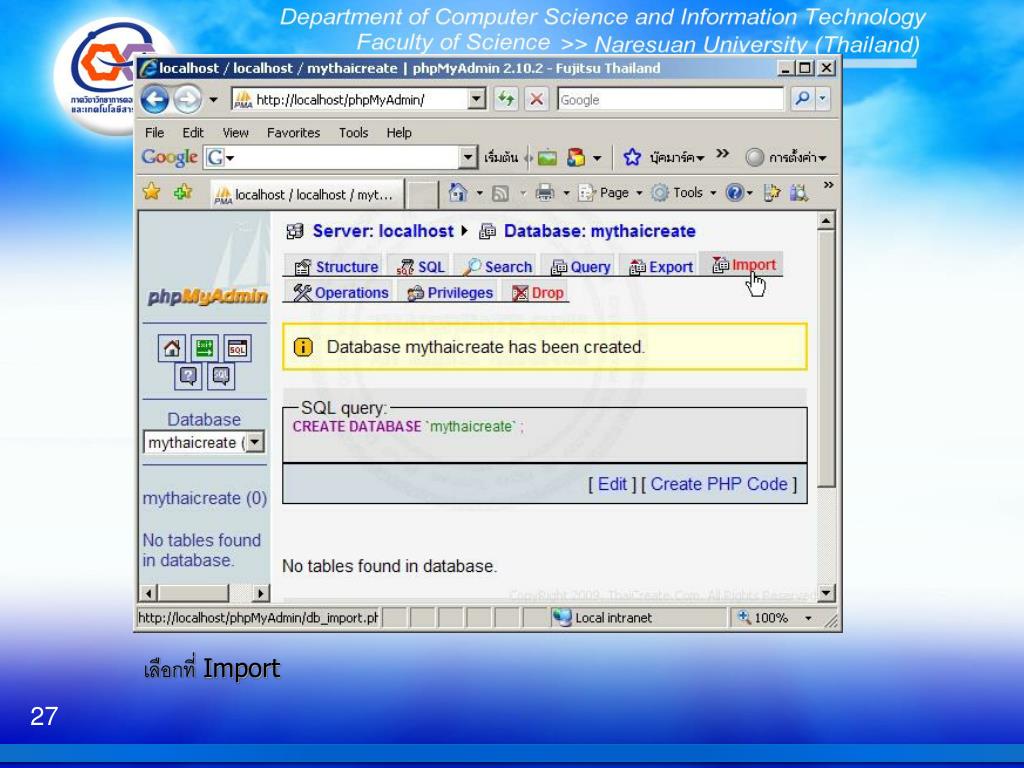This screenshot has width=1024, height=768.
Task: Click the browser Forward arrow
Action: pyautogui.click(x=187, y=99)
